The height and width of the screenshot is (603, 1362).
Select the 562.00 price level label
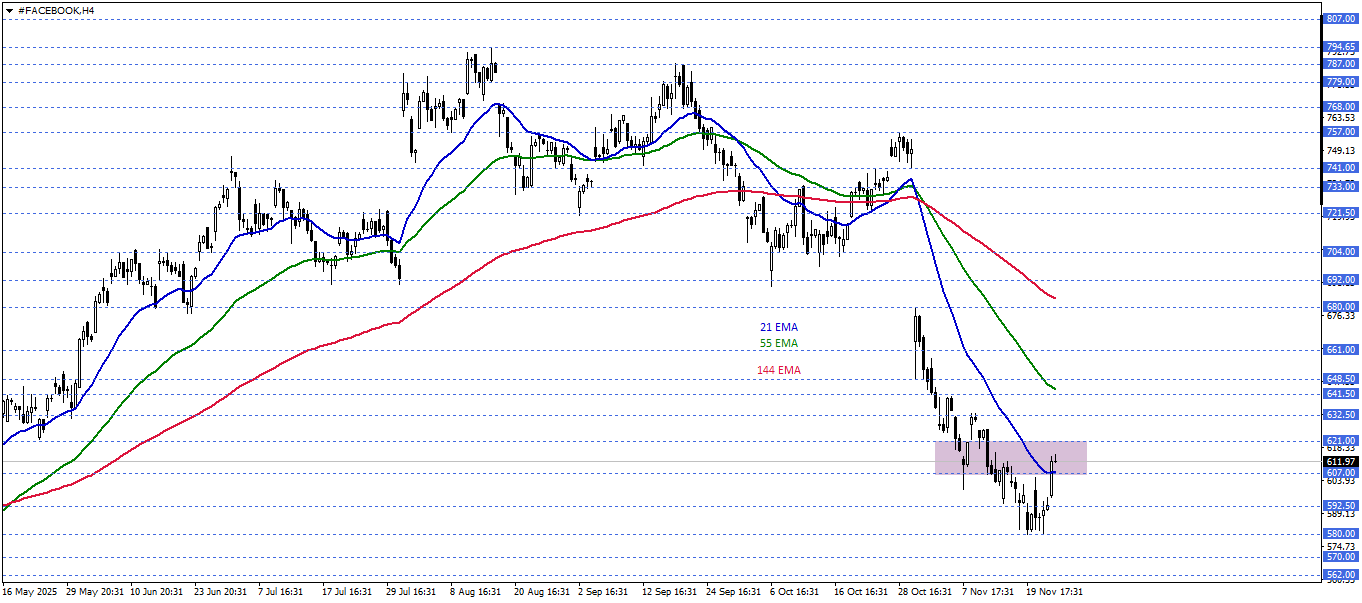(x=1340, y=574)
